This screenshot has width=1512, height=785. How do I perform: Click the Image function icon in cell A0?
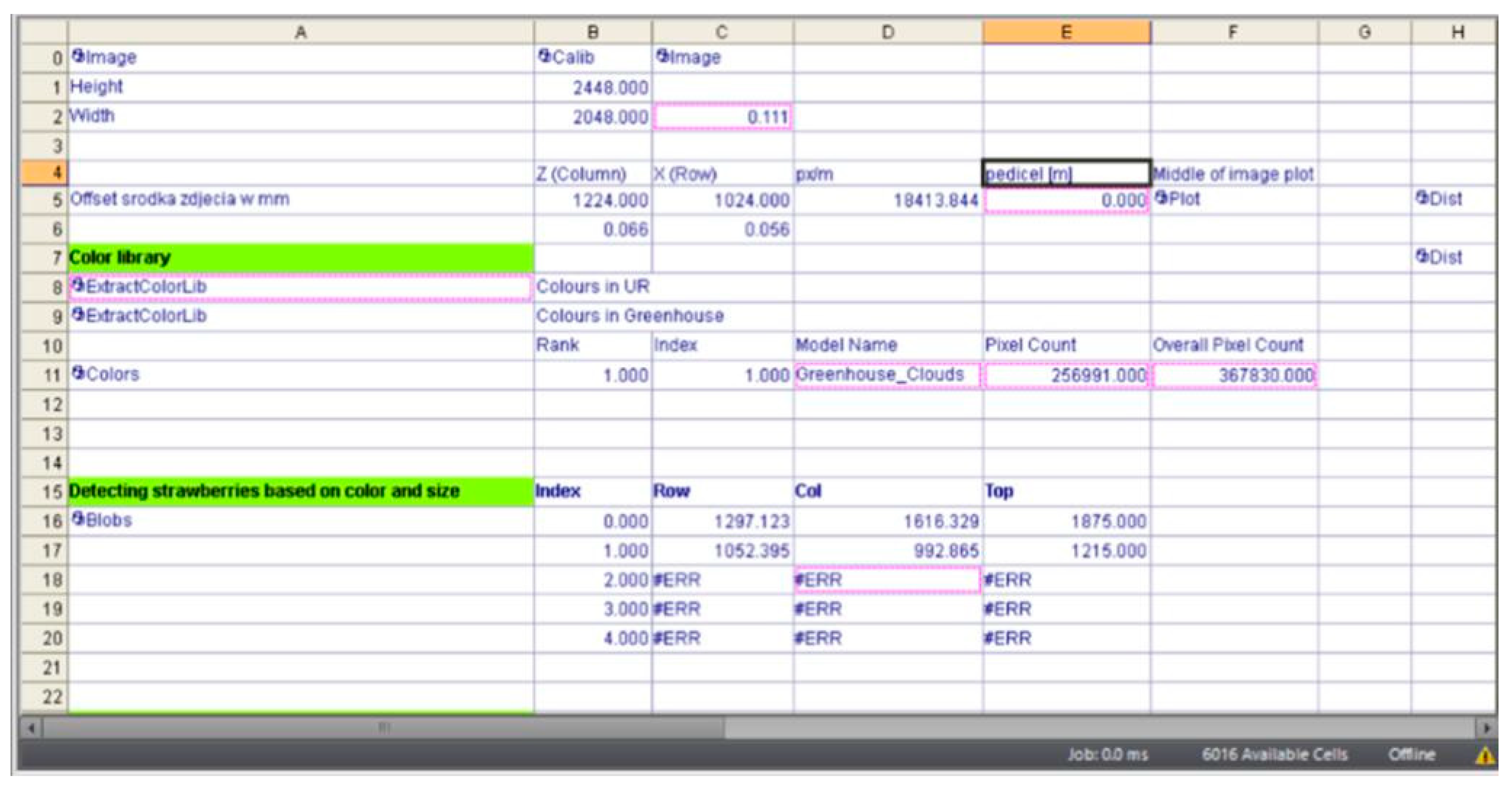pos(77,57)
